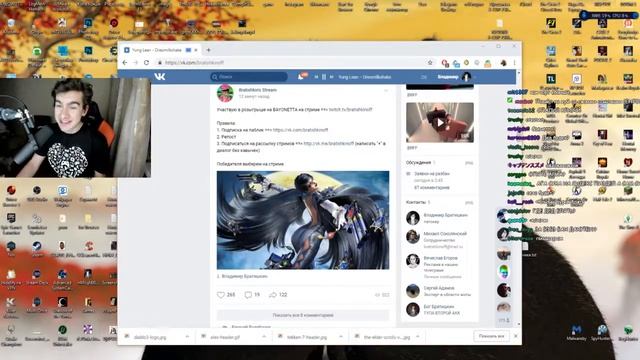Skip to next track in VK header player
Screen dimensions: 640x360
pyautogui.click(x=331, y=77)
